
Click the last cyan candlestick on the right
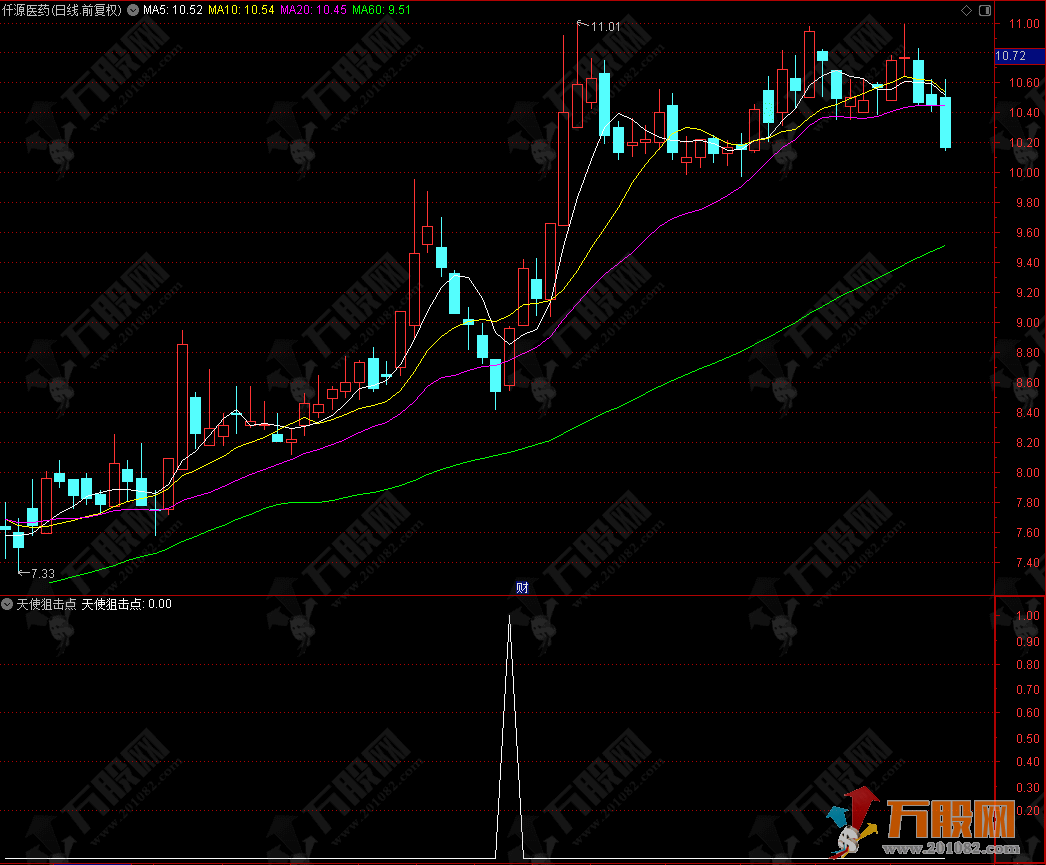click(945, 123)
